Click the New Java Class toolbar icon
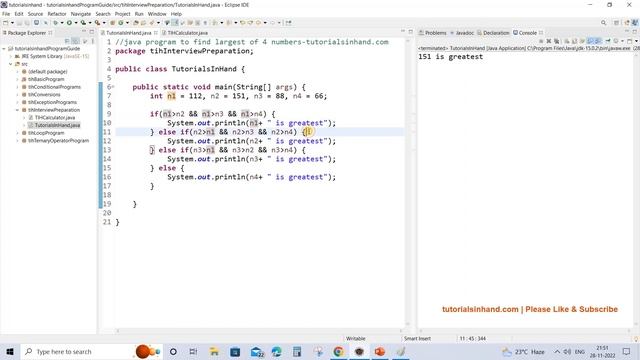 120,23
